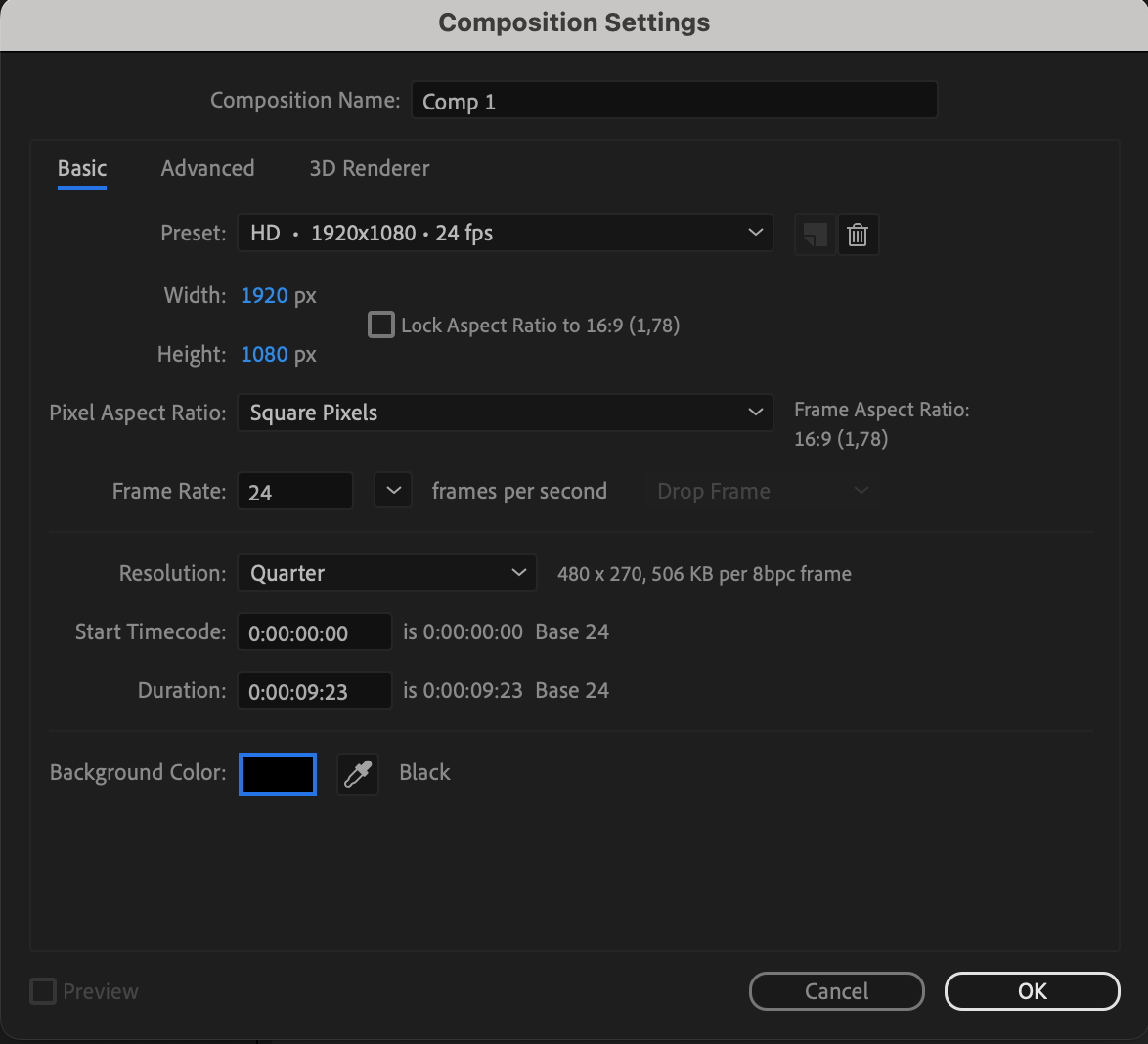1148x1044 pixels.
Task: Click the trash delete preset icon
Action: tap(858, 235)
